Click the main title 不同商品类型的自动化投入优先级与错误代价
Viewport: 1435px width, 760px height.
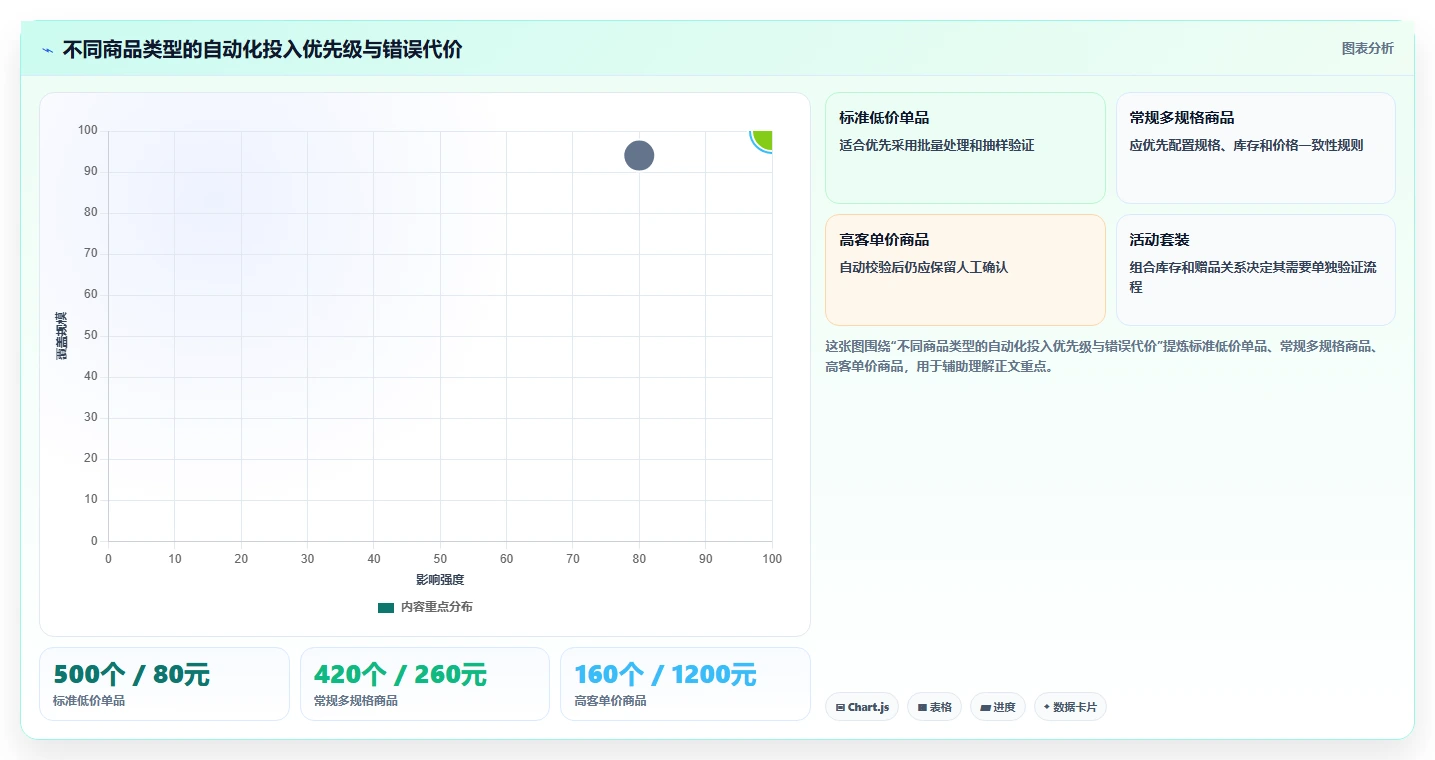click(x=262, y=50)
